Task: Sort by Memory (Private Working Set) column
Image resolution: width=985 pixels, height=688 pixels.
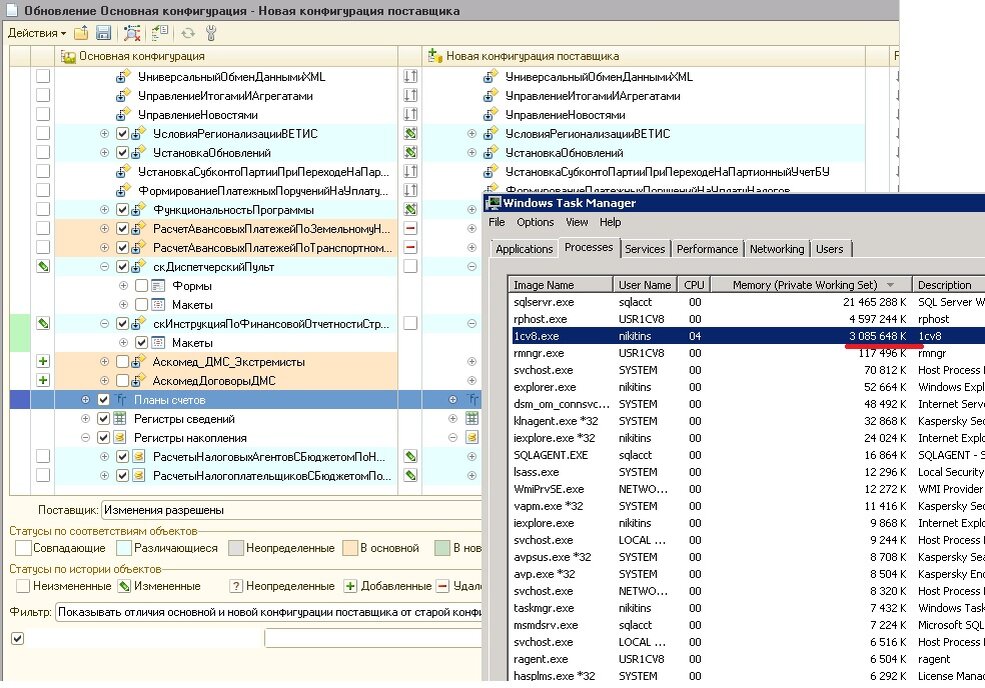Action: tap(812, 285)
